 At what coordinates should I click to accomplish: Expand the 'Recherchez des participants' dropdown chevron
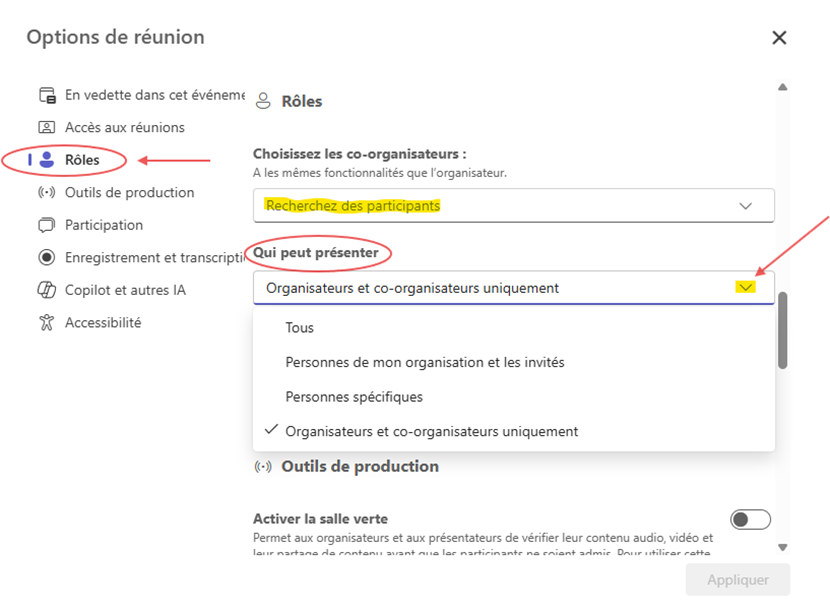[x=745, y=206]
